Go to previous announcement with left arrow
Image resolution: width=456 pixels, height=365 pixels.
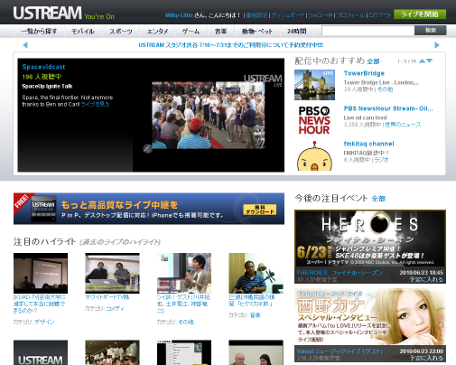tap(25, 45)
